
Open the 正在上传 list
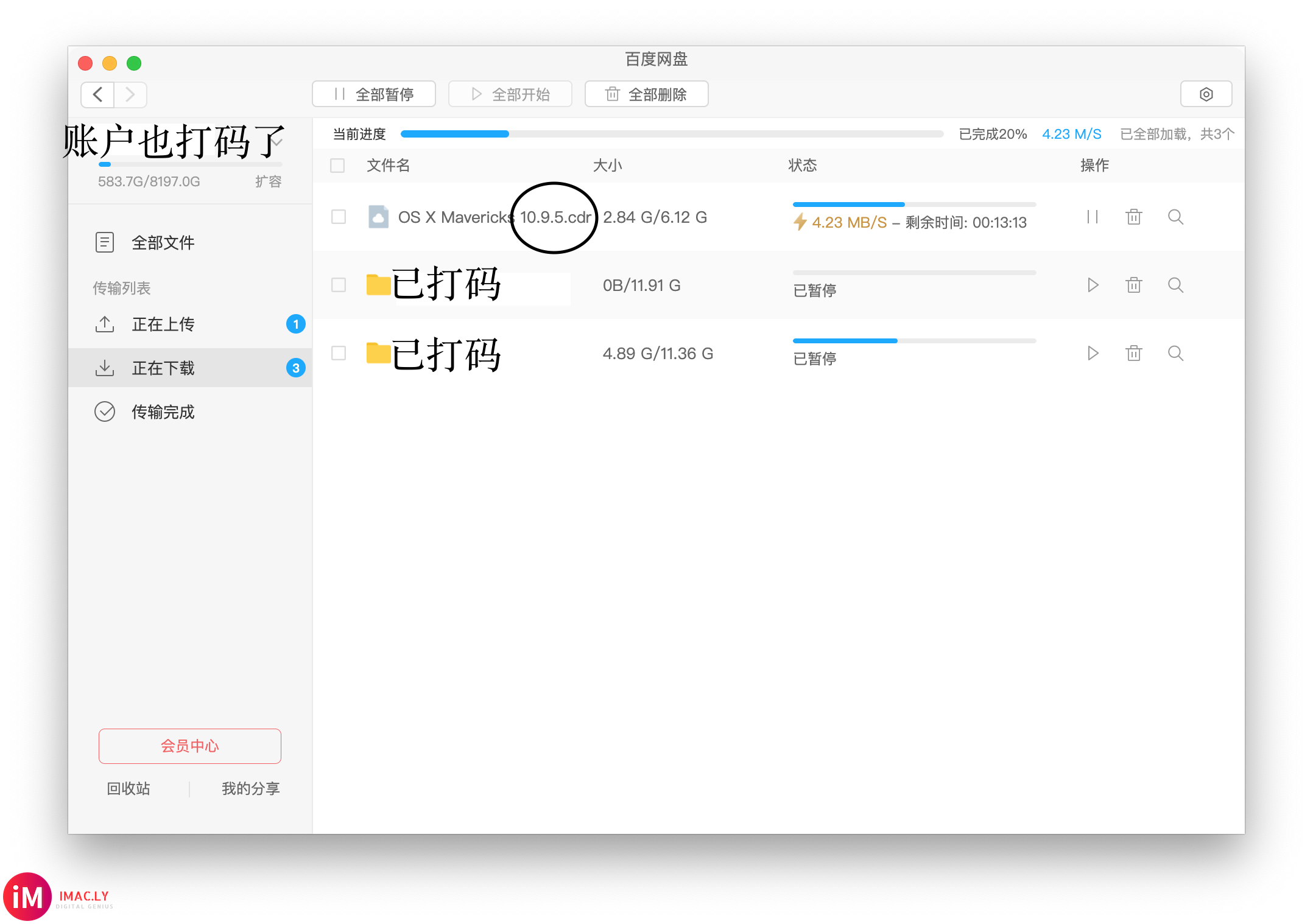(190, 324)
